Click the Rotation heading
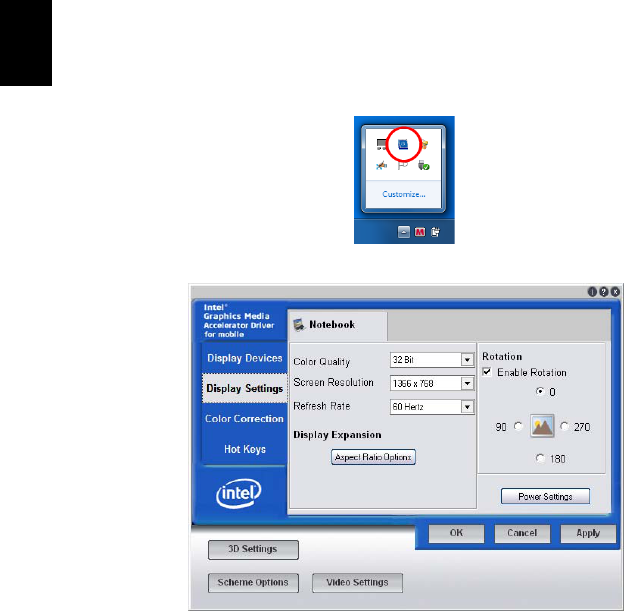The height and width of the screenshot is (611, 624). pyautogui.click(x=502, y=356)
